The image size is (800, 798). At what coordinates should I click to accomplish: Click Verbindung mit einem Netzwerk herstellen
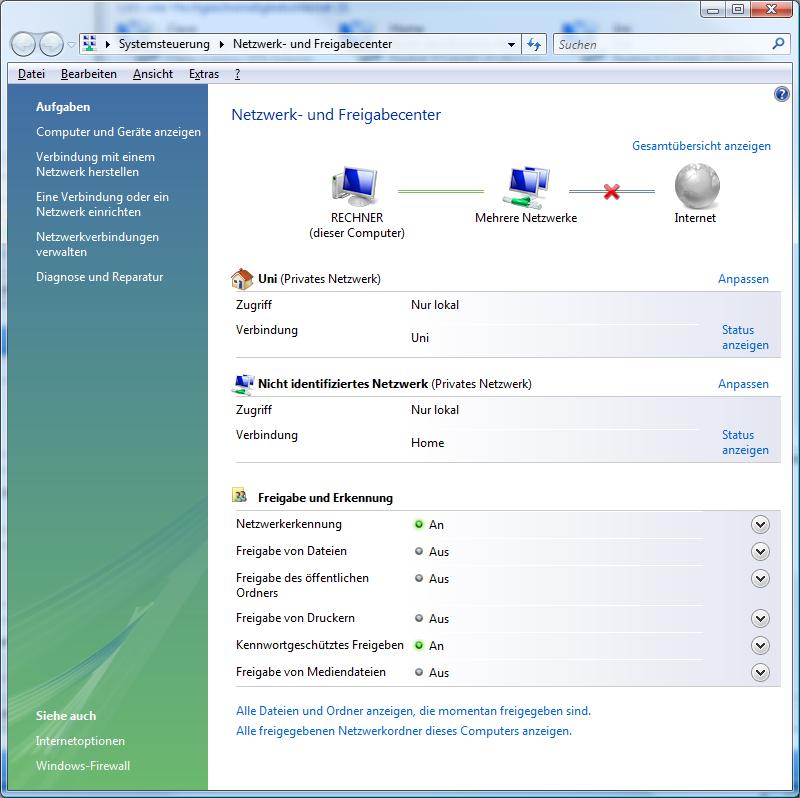(x=95, y=164)
